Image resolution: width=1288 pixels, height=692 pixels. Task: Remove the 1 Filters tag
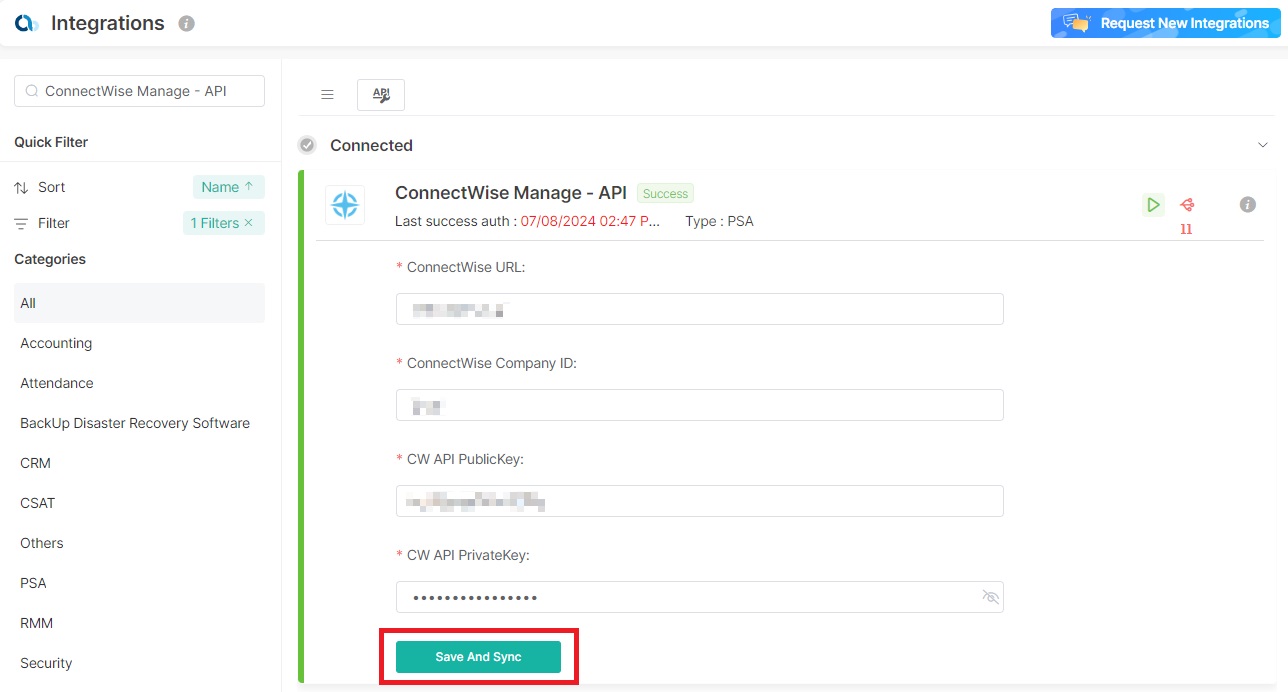[x=249, y=223]
